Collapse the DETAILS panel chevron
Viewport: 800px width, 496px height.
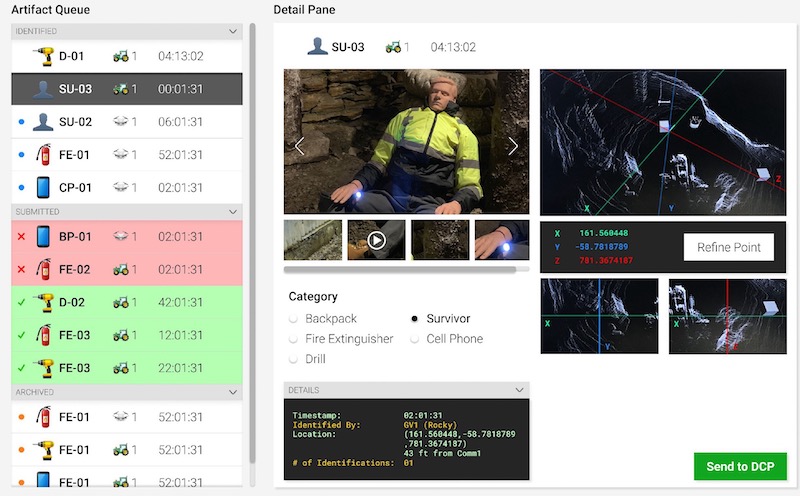point(519,390)
